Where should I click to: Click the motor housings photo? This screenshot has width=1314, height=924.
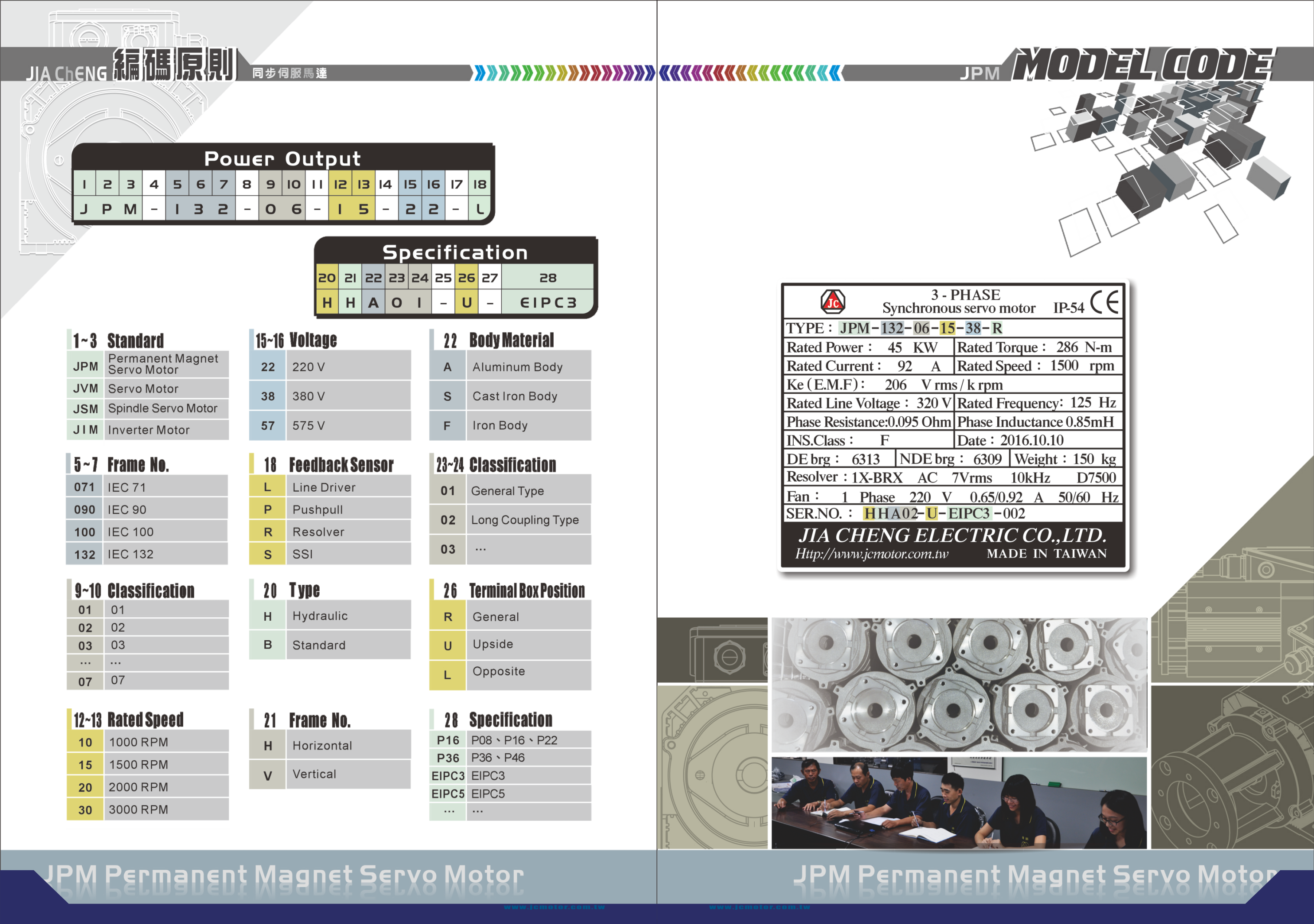(x=959, y=684)
